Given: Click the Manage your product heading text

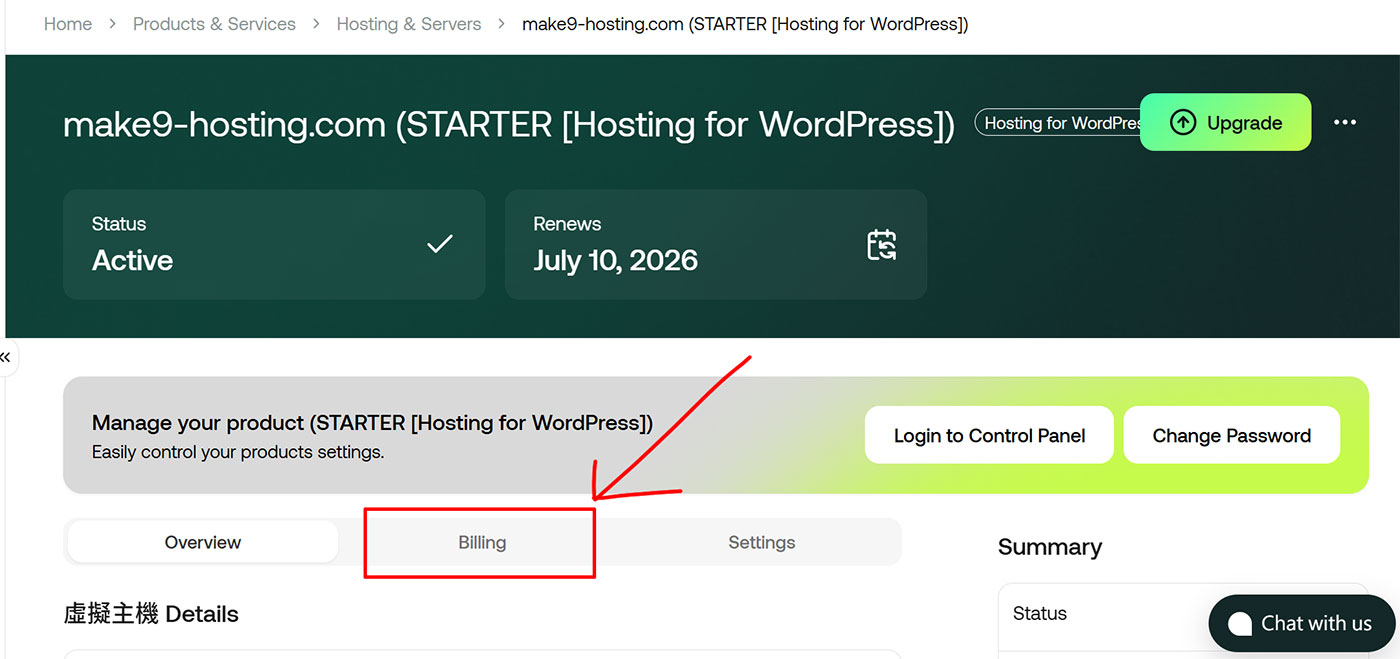Looking at the screenshot, I should (x=372, y=423).
